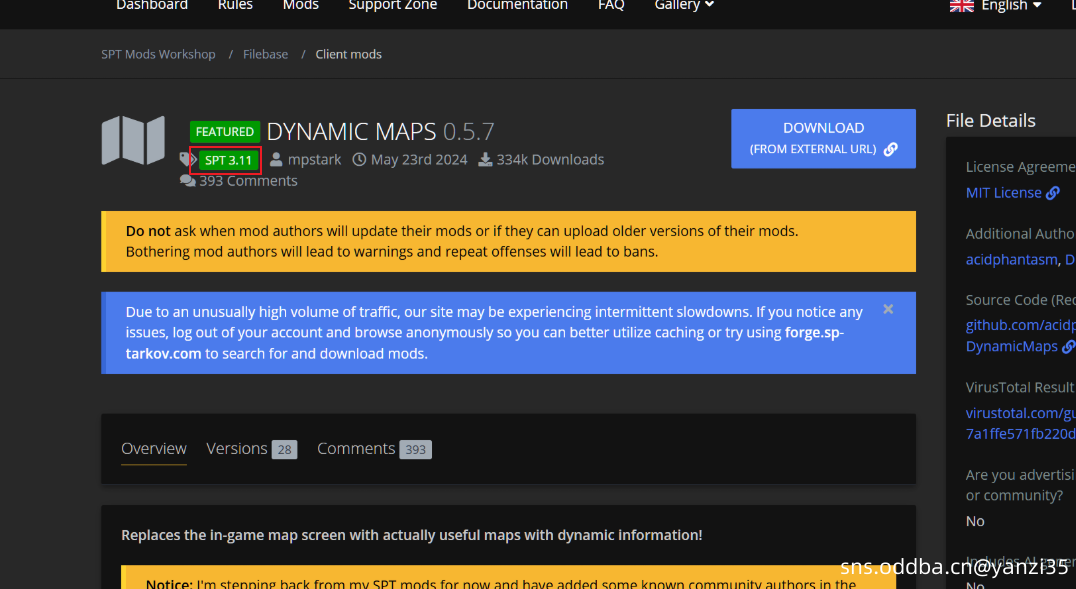Click the clock icon by the date
The width and height of the screenshot is (1076, 589).
(359, 160)
